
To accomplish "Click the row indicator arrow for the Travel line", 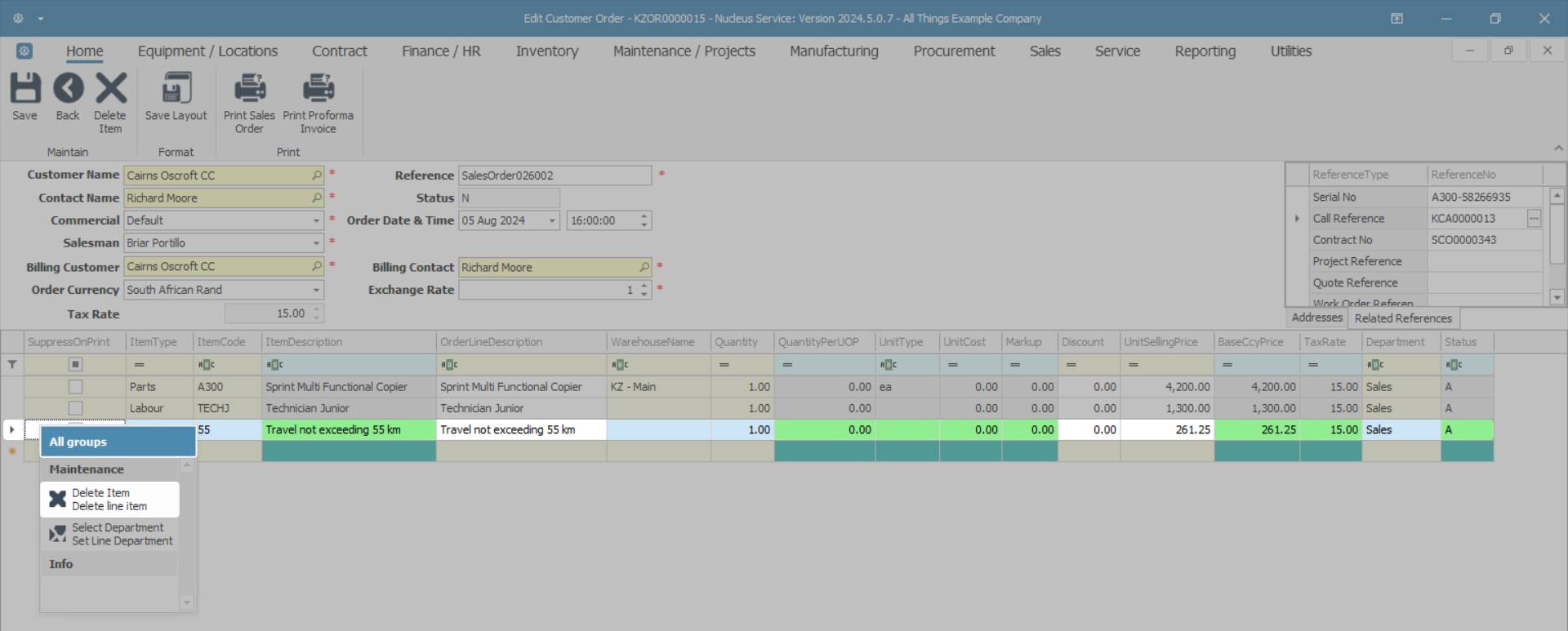I will click(x=12, y=430).
